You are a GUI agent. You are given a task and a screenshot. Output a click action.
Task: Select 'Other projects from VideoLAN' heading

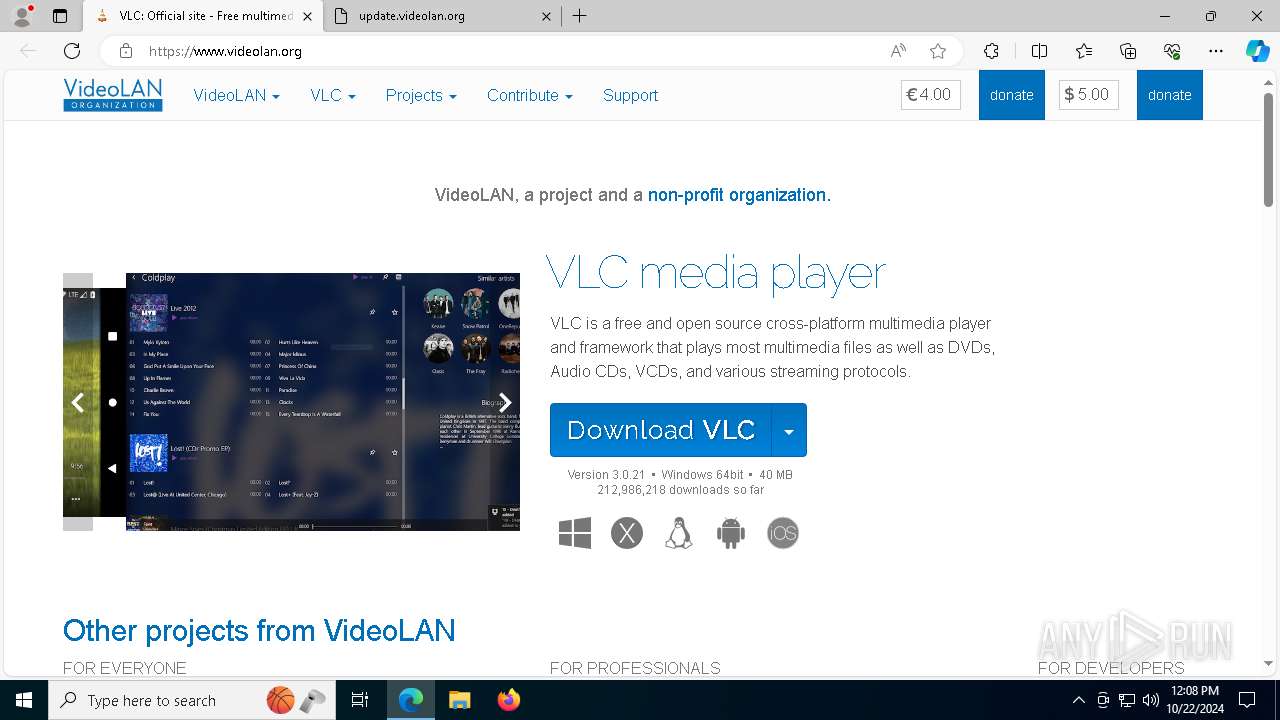[x=259, y=631]
